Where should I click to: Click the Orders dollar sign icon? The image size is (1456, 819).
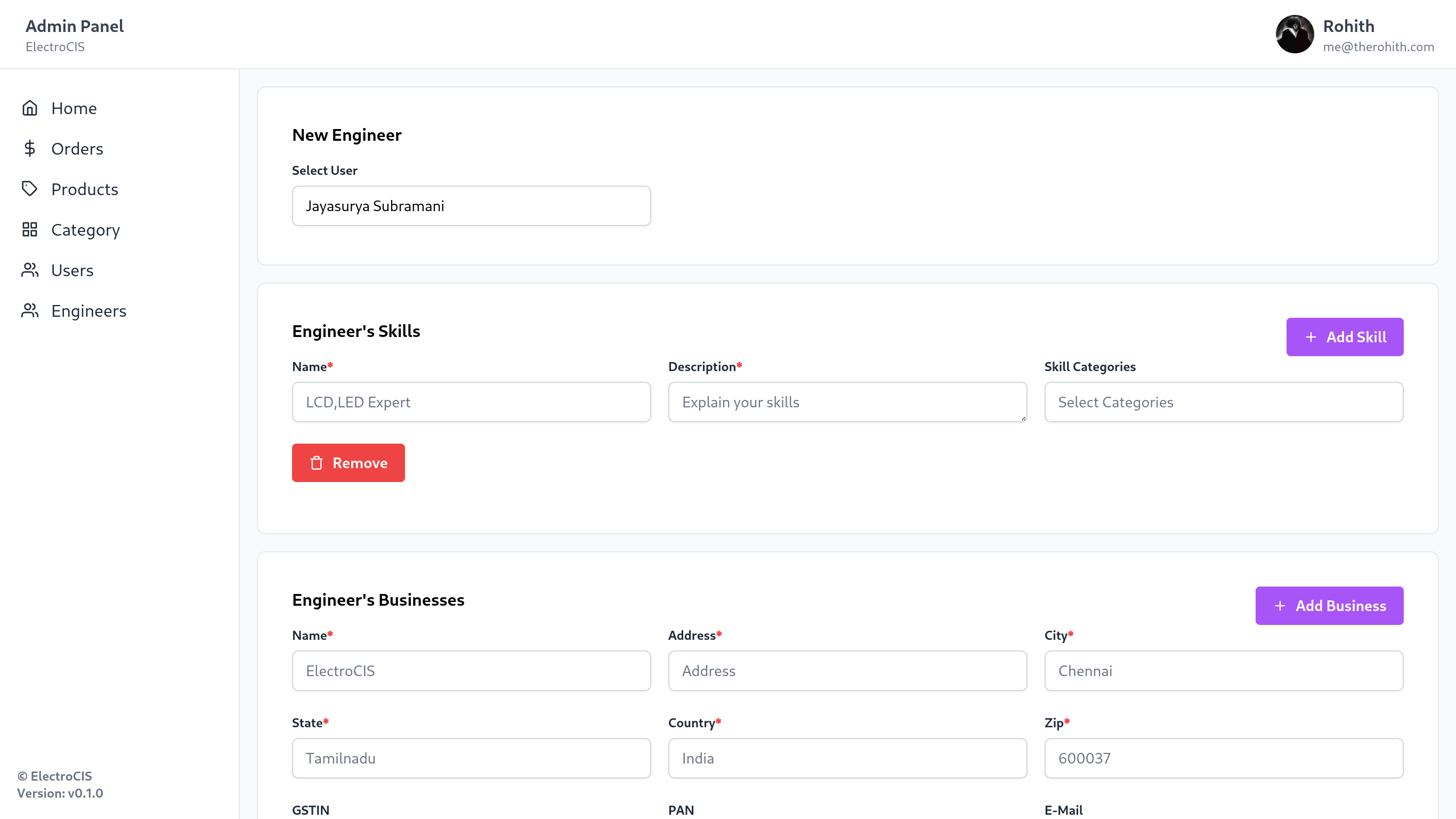tap(29, 149)
